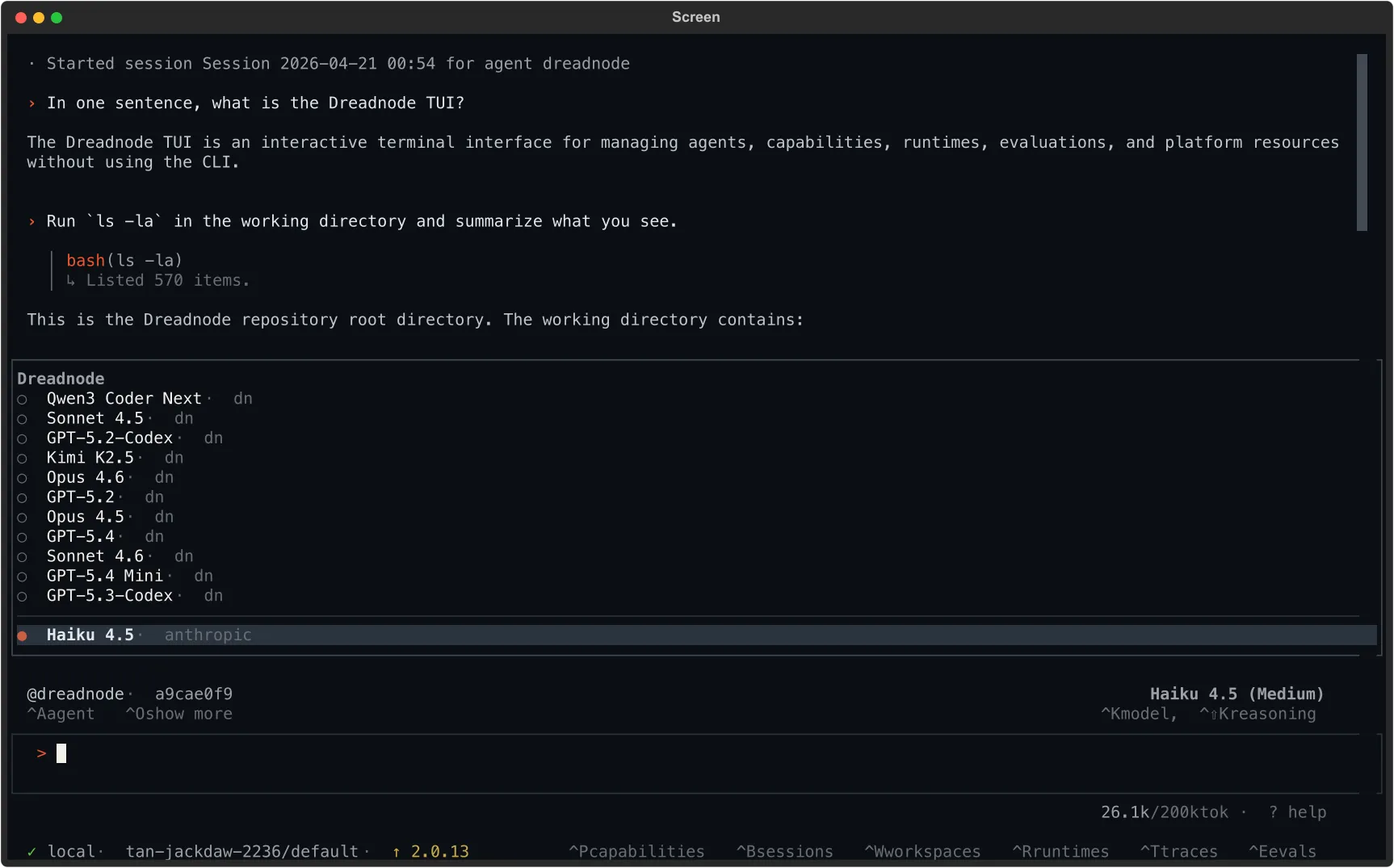Click the green checkmark local status icon

click(31, 851)
